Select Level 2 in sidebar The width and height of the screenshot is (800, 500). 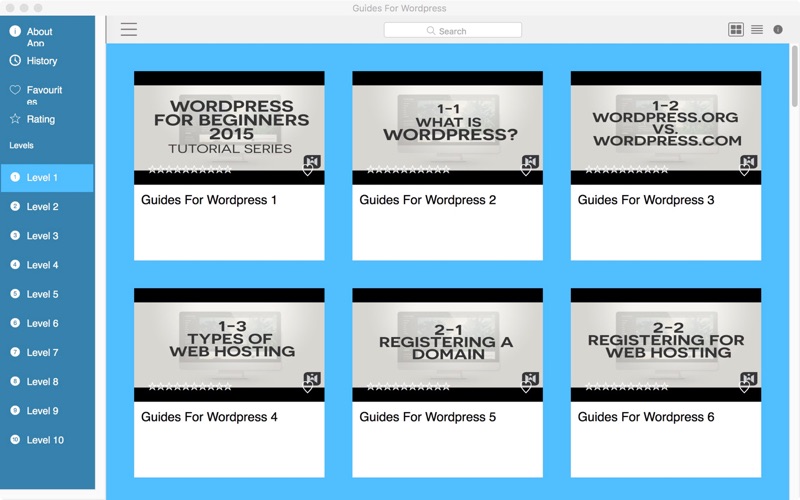tap(47, 207)
